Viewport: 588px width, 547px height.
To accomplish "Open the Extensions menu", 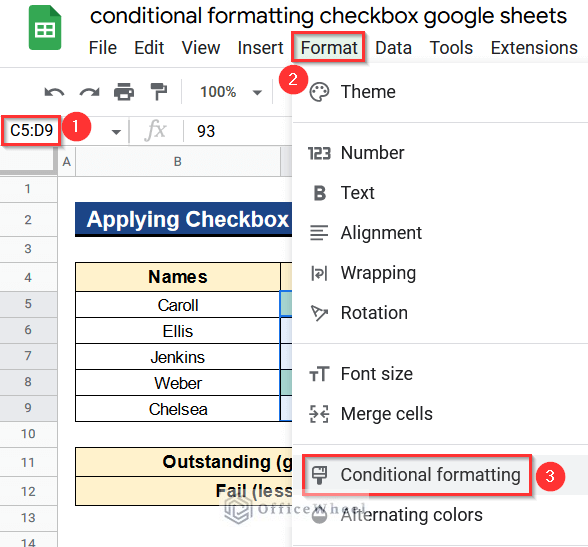I will (x=534, y=48).
